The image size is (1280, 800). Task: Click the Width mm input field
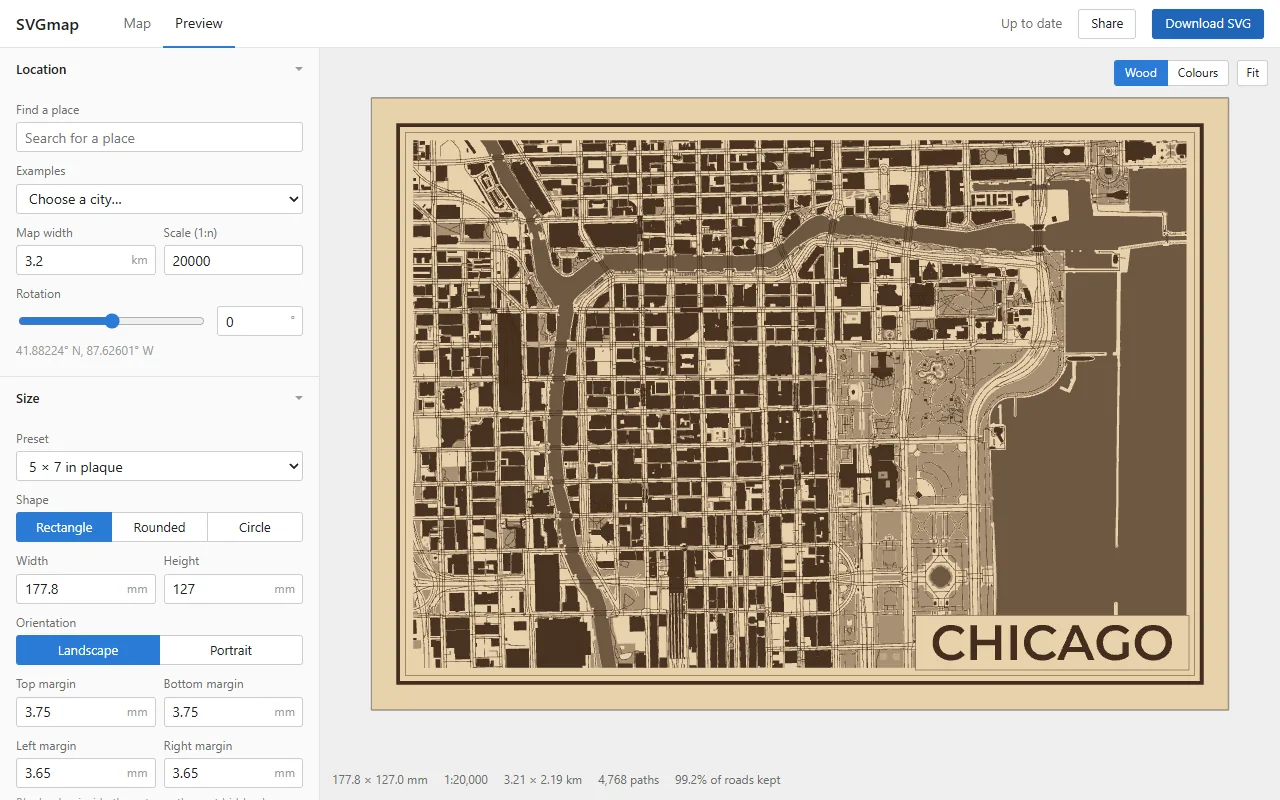coord(86,589)
